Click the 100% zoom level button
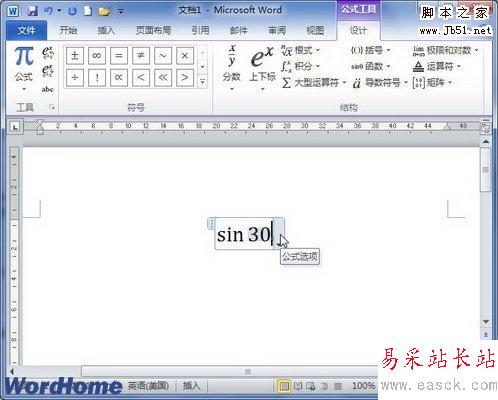 [x=363, y=386]
